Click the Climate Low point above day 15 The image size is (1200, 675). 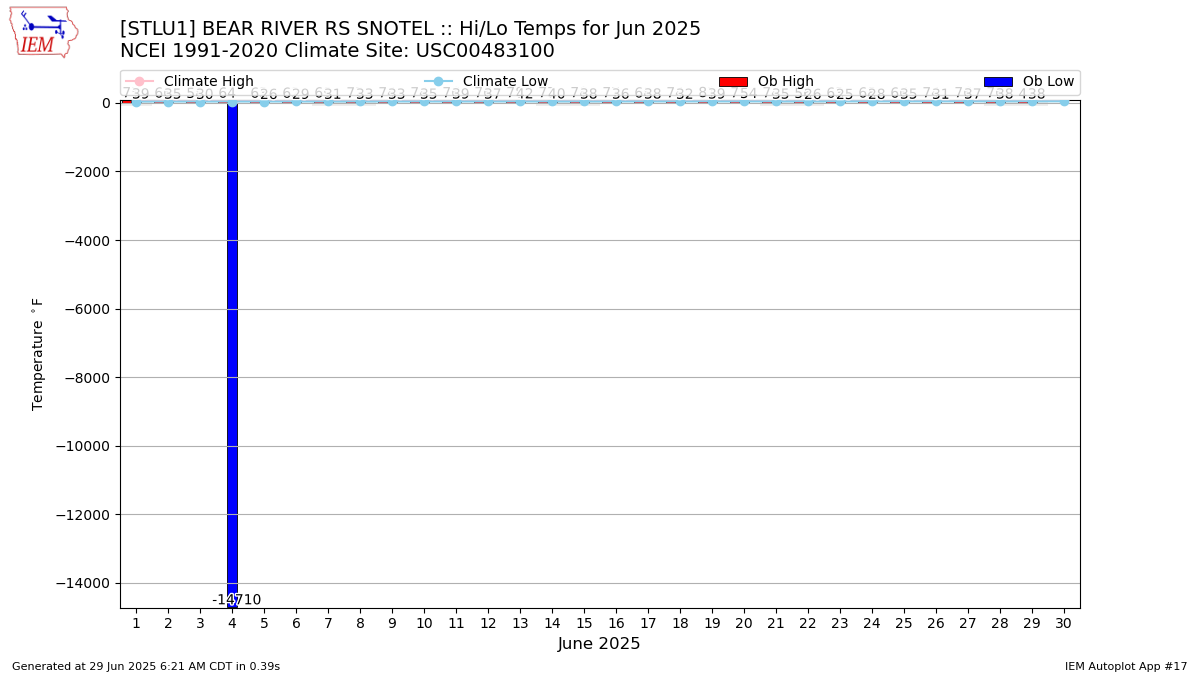click(584, 101)
